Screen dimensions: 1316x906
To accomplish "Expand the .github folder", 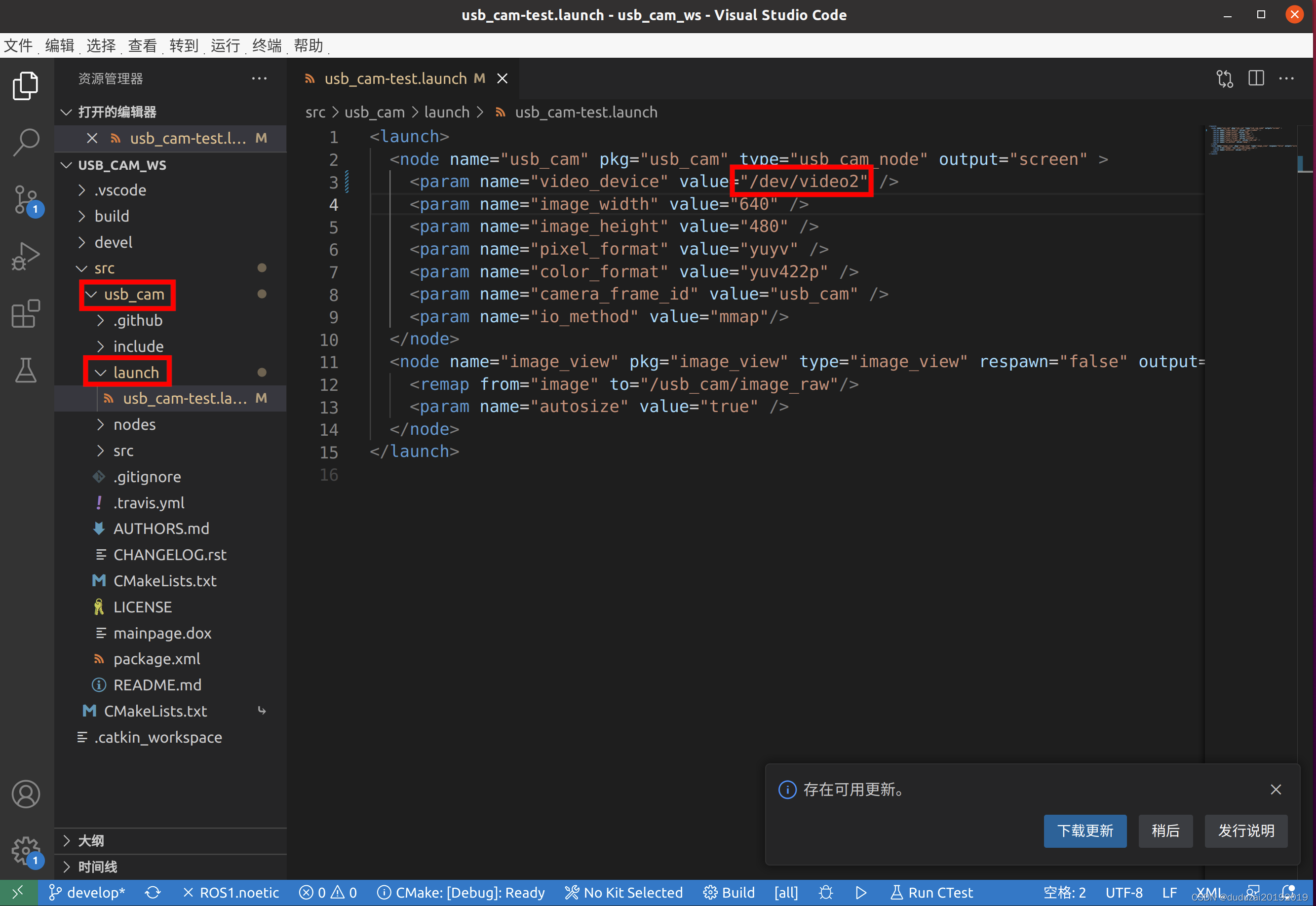I will coord(170,321).
